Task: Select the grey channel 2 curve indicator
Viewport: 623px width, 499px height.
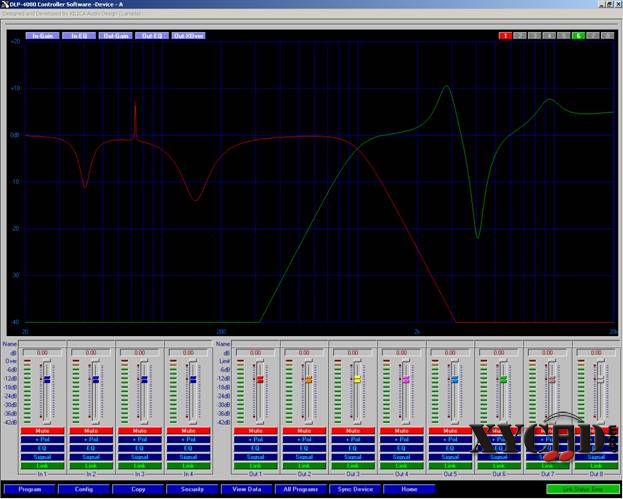Action: (x=520, y=36)
